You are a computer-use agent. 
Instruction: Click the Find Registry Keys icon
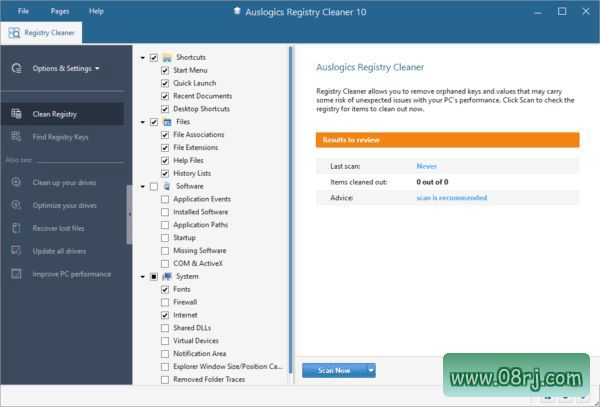[x=16, y=137]
